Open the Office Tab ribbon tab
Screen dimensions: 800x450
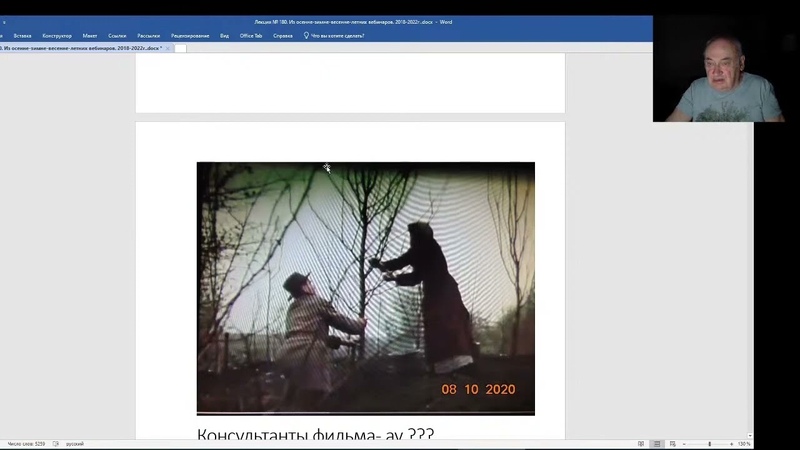pyautogui.click(x=251, y=36)
